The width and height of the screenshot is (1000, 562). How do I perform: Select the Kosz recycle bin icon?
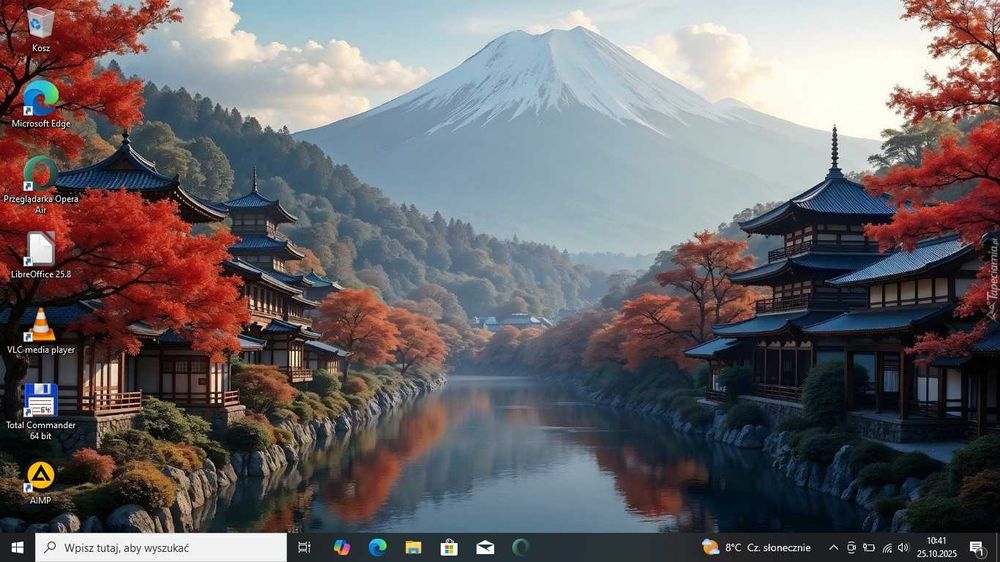(x=40, y=30)
